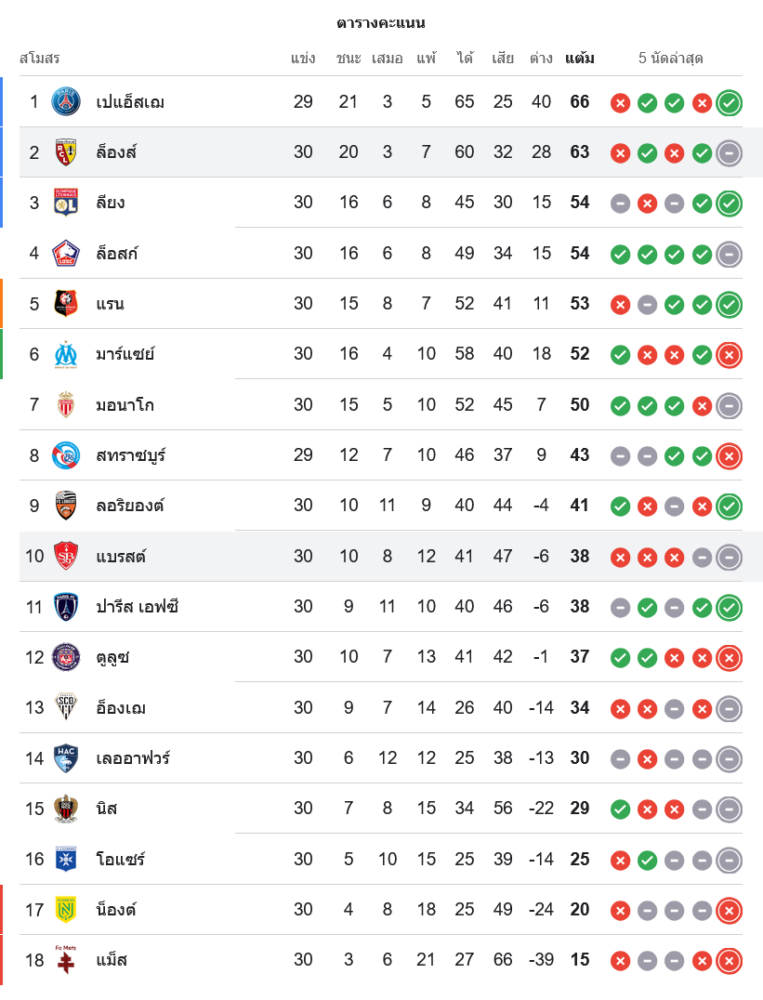The width and height of the screenshot is (763, 1000).
Task: Click Lorient's first recent form win circle
Action: tap(620, 506)
